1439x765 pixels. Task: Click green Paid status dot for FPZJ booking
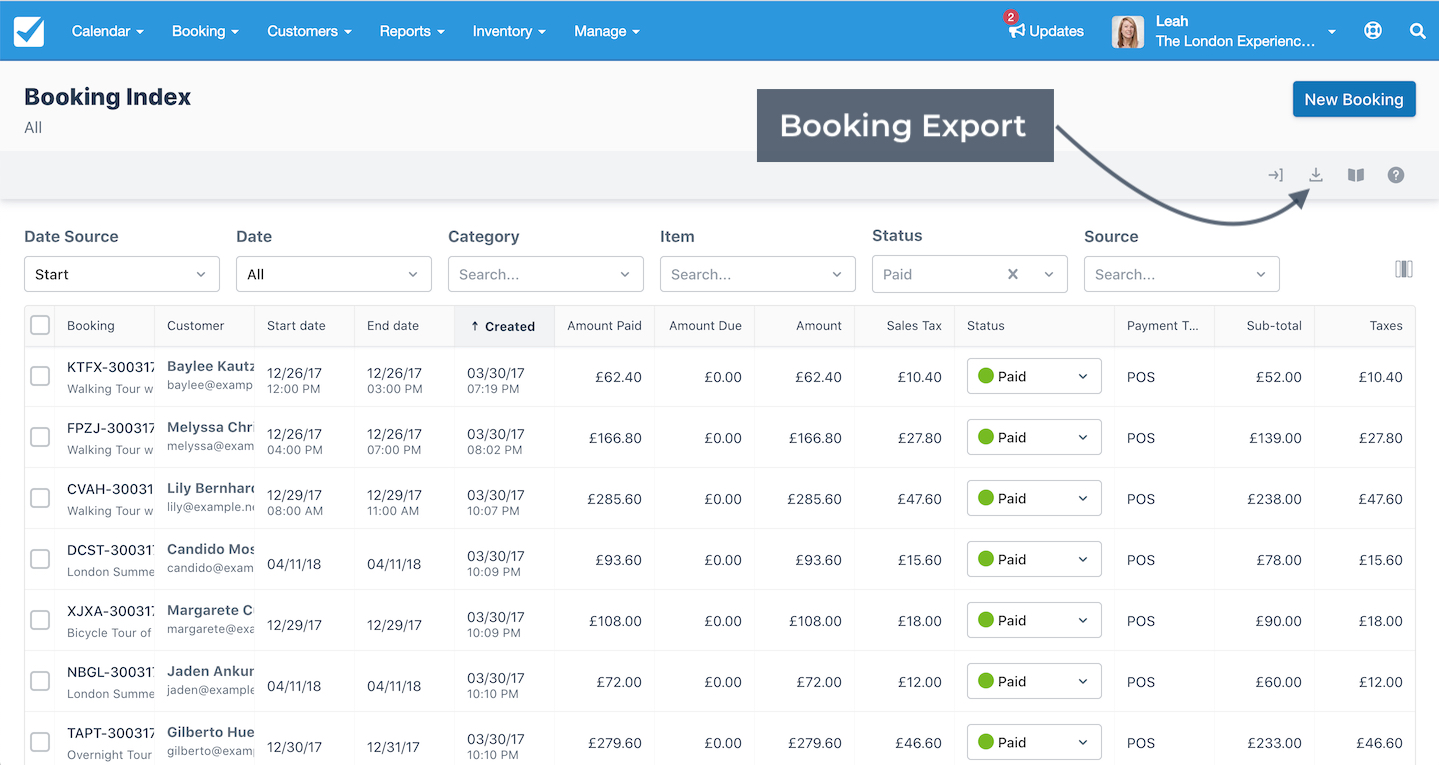click(x=985, y=437)
